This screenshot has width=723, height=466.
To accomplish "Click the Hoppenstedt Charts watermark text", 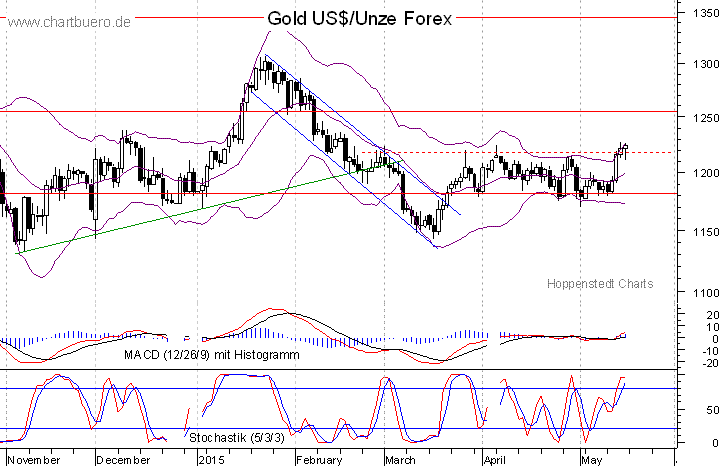I will click(600, 284).
